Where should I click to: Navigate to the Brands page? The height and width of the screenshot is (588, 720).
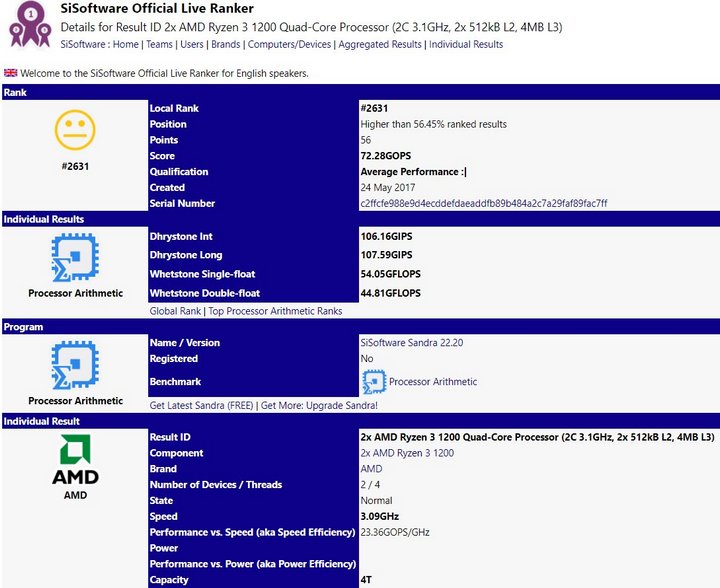(225, 45)
